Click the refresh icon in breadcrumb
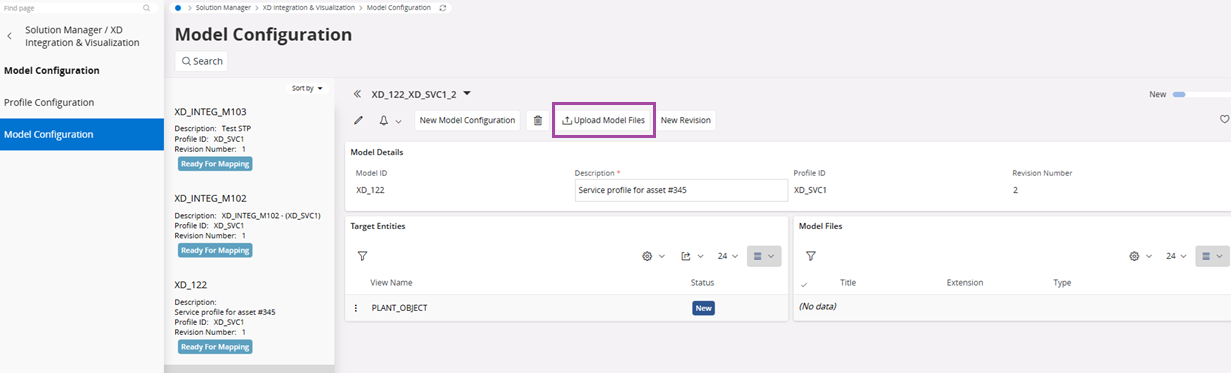The height and width of the screenshot is (373, 1231). (x=443, y=7)
